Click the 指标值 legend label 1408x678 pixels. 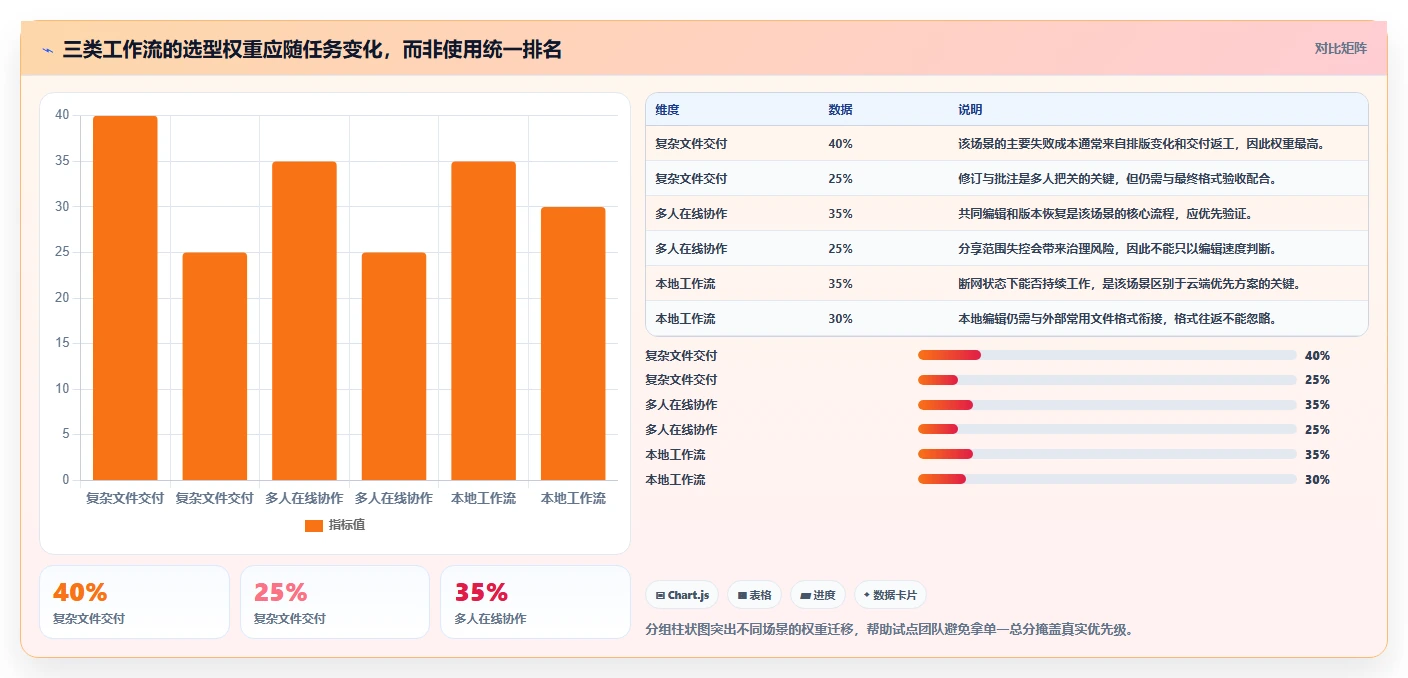(347, 525)
